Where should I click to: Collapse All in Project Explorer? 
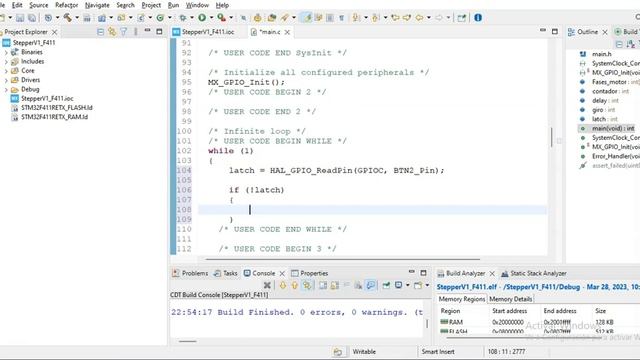click(x=100, y=32)
